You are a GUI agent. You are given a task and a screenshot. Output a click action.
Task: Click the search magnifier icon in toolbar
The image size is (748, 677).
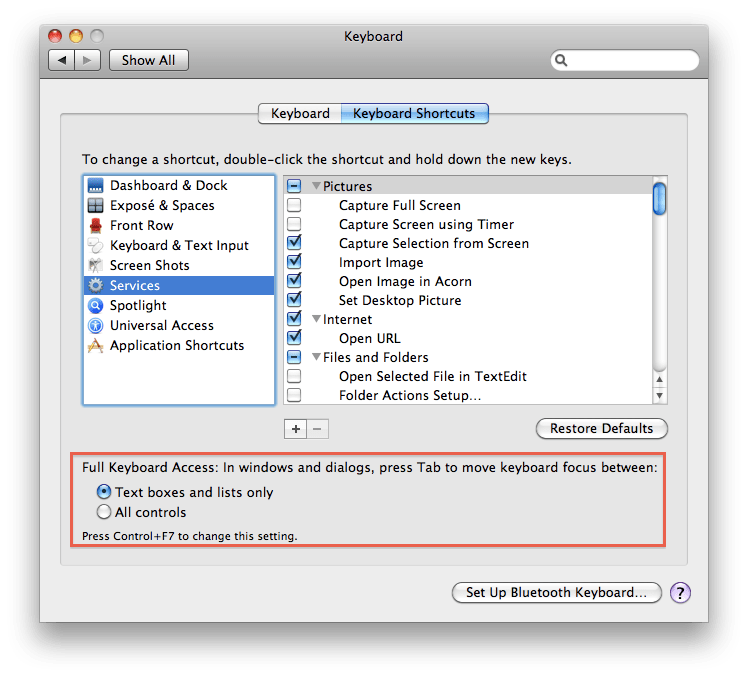[561, 61]
